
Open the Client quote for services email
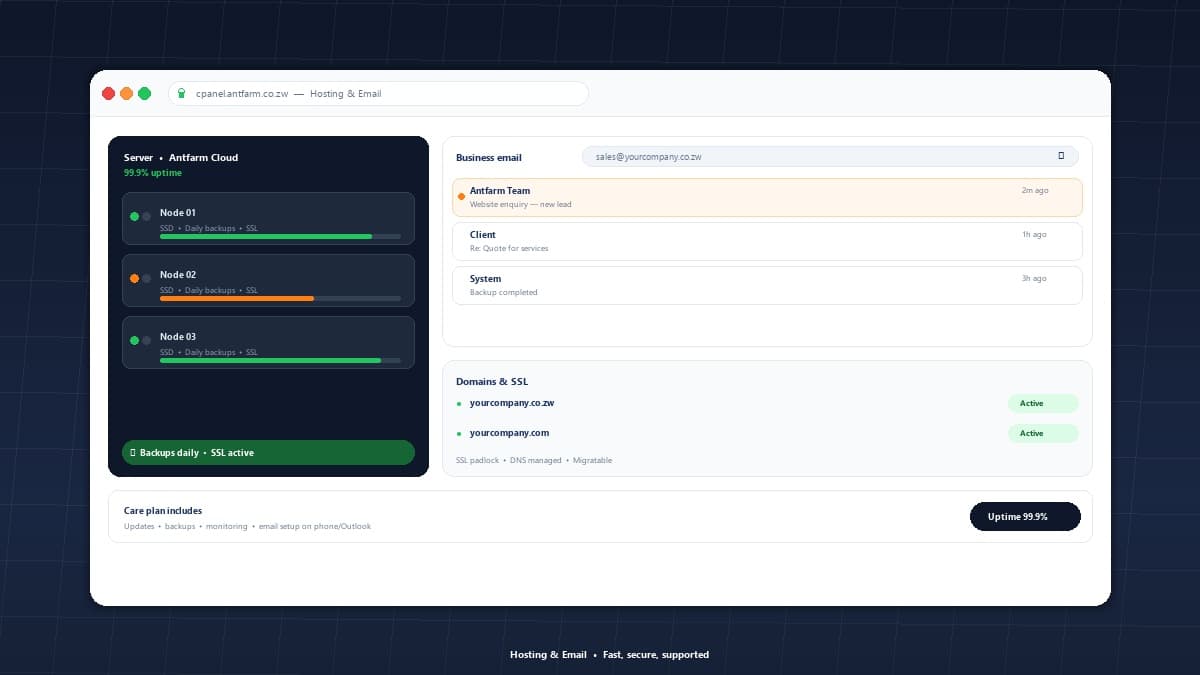(x=767, y=241)
